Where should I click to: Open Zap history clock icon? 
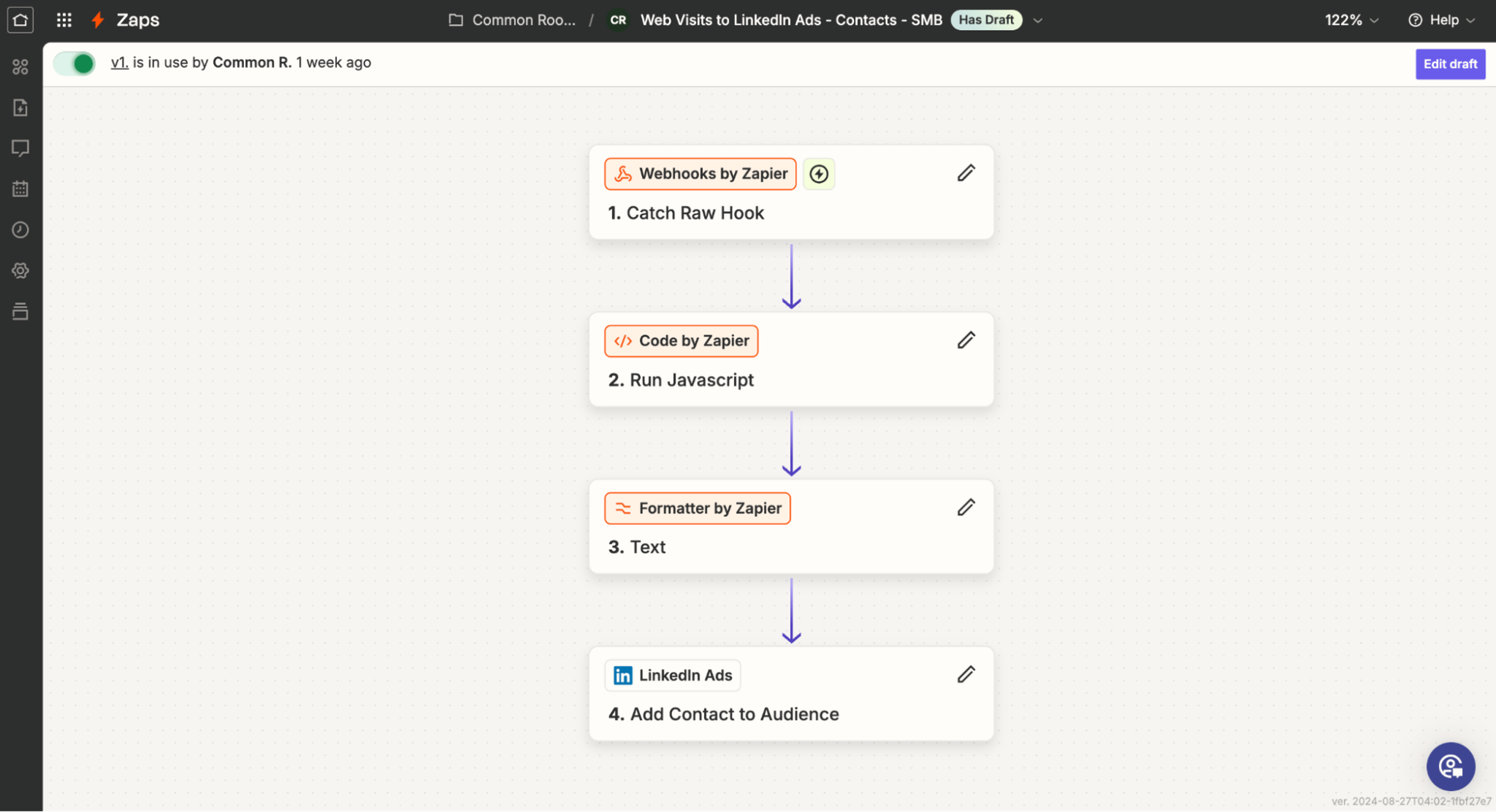point(20,230)
